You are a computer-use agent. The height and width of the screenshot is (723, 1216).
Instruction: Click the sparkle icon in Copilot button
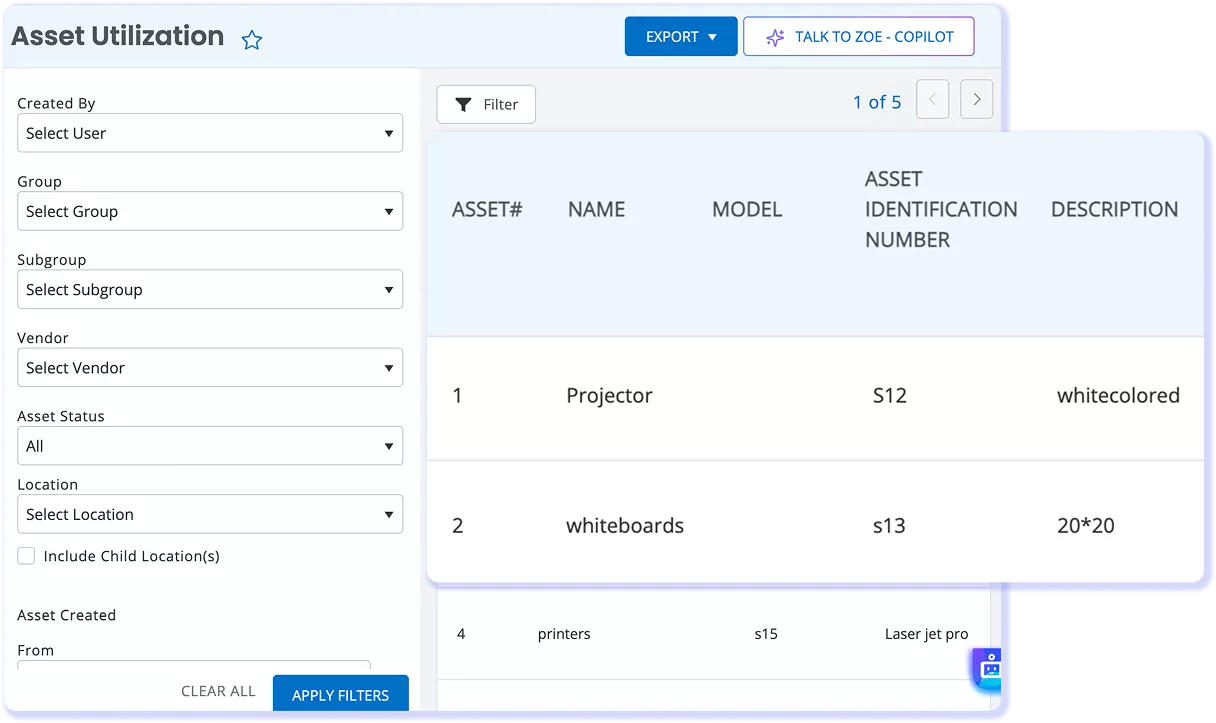point(775,38)
